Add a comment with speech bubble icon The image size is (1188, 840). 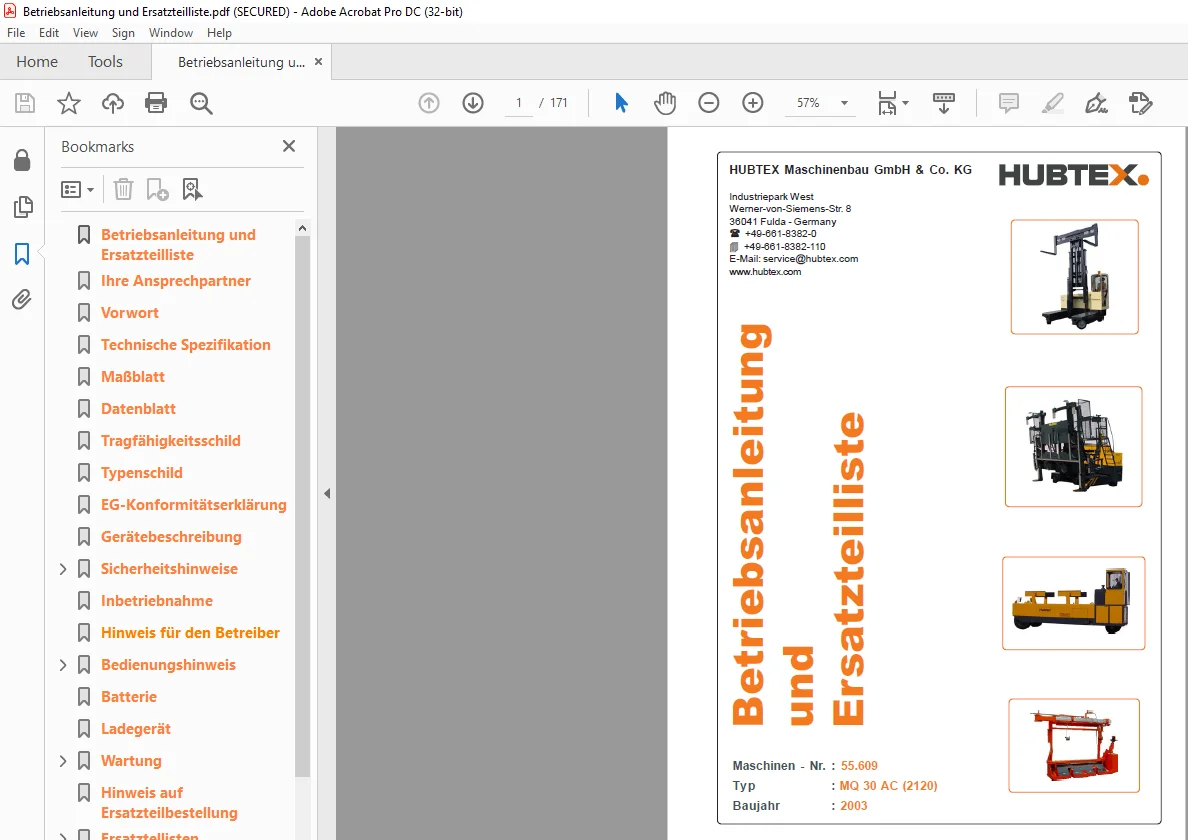(1008, 103)
